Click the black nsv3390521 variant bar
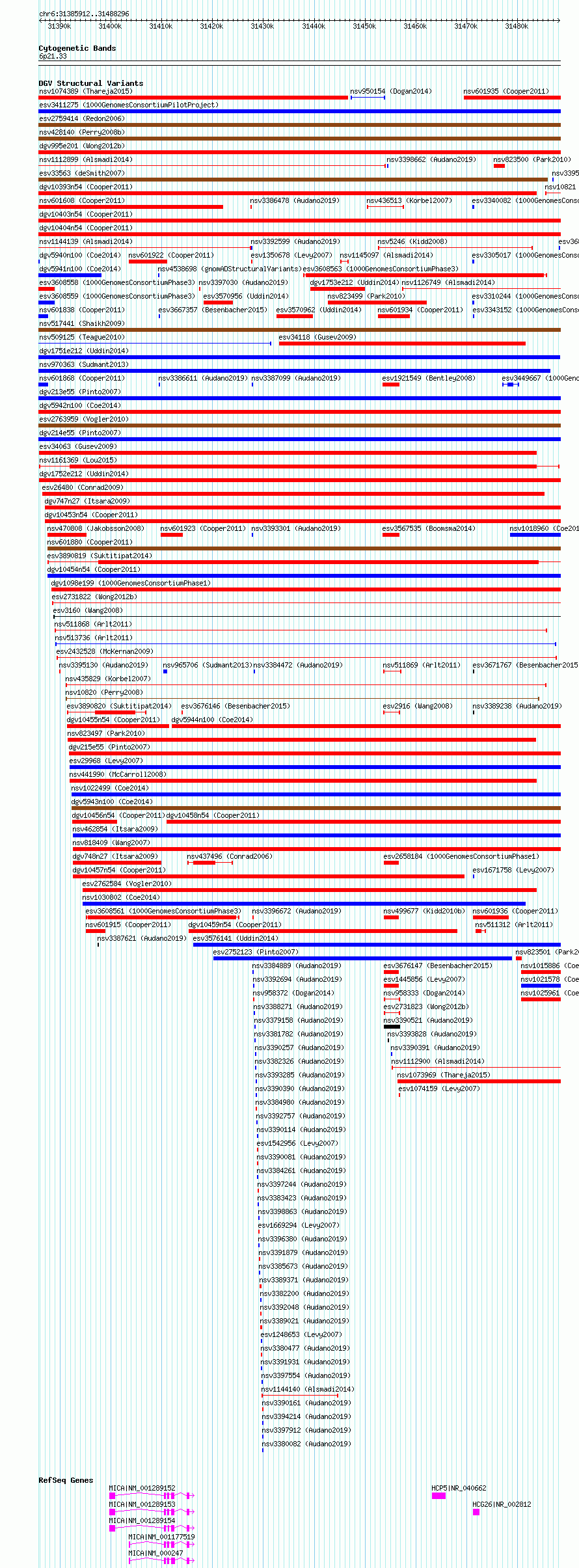This screenshot has height=1568, width=579. coord(392,1027)
